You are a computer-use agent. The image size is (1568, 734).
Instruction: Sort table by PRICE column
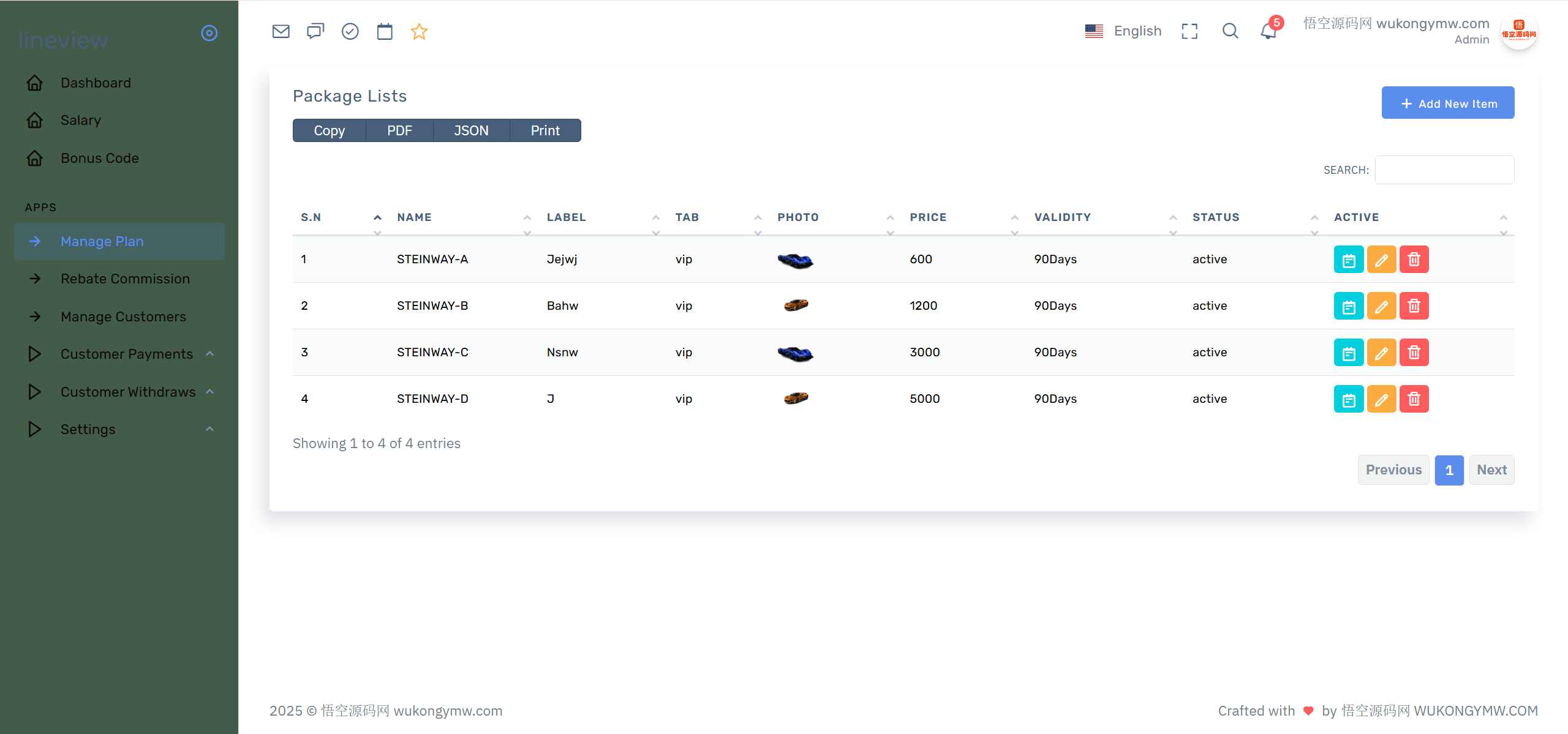[x=928, y=217]
